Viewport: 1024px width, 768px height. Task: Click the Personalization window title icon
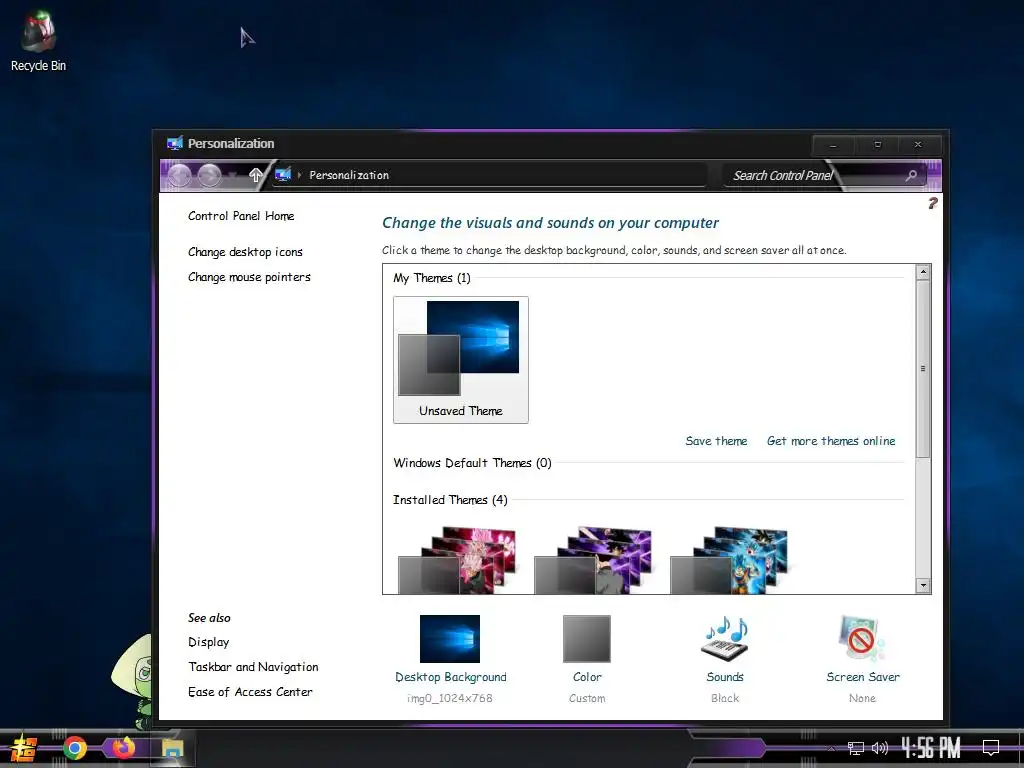[174, 144]
